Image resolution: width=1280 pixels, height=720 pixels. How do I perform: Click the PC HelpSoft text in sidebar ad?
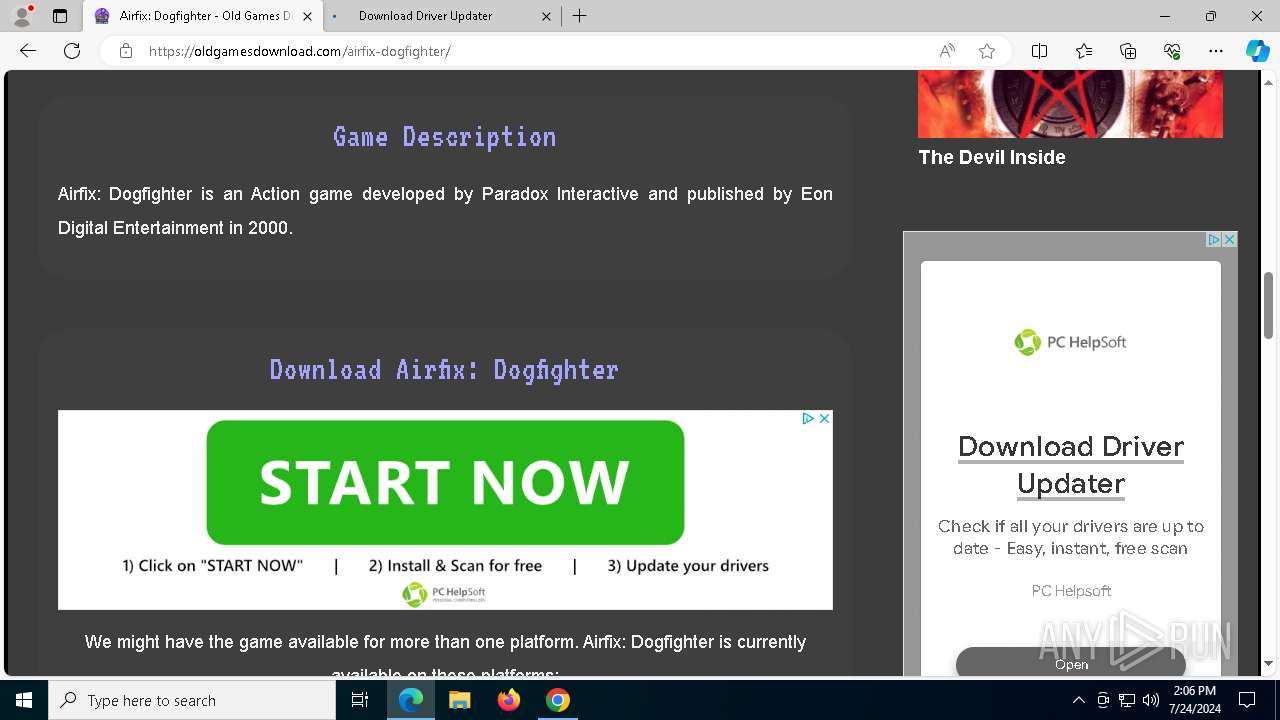click(x=1071, y=591)
